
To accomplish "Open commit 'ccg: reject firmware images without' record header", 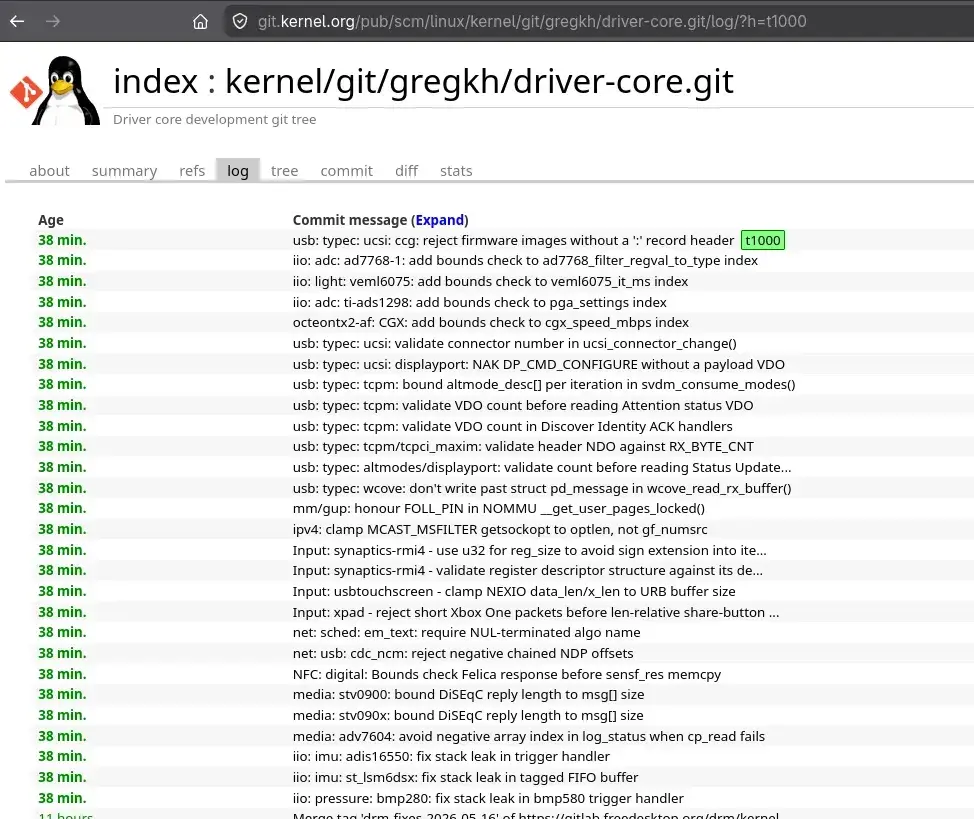I will coord(513,240).
